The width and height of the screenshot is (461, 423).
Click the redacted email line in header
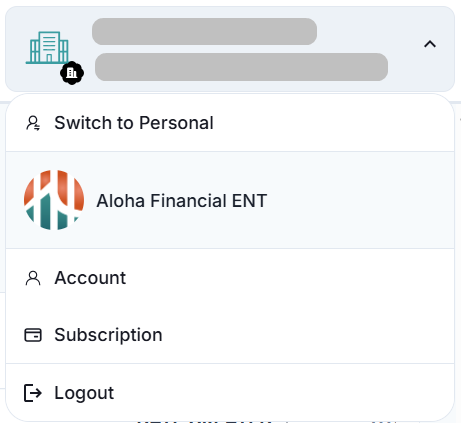coord(241,67)
